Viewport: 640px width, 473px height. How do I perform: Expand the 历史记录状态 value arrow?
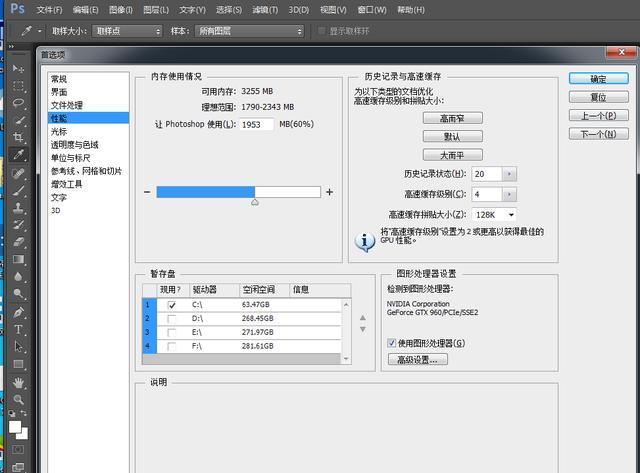pyautogui.click(x=510, y=174)
